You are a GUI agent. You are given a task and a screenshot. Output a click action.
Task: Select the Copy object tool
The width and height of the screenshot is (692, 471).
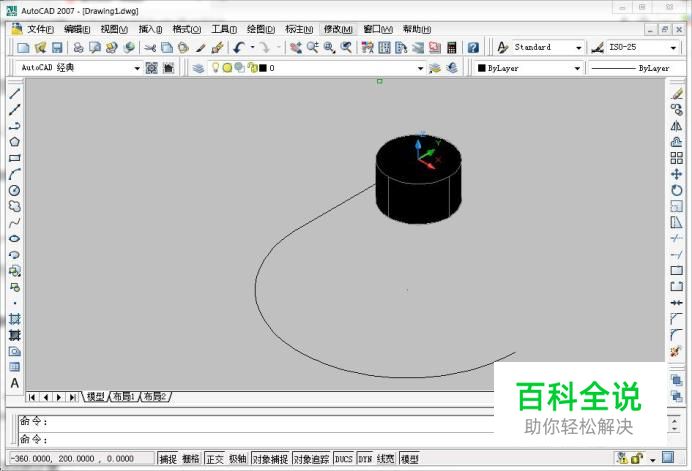(x=677, y=109)
